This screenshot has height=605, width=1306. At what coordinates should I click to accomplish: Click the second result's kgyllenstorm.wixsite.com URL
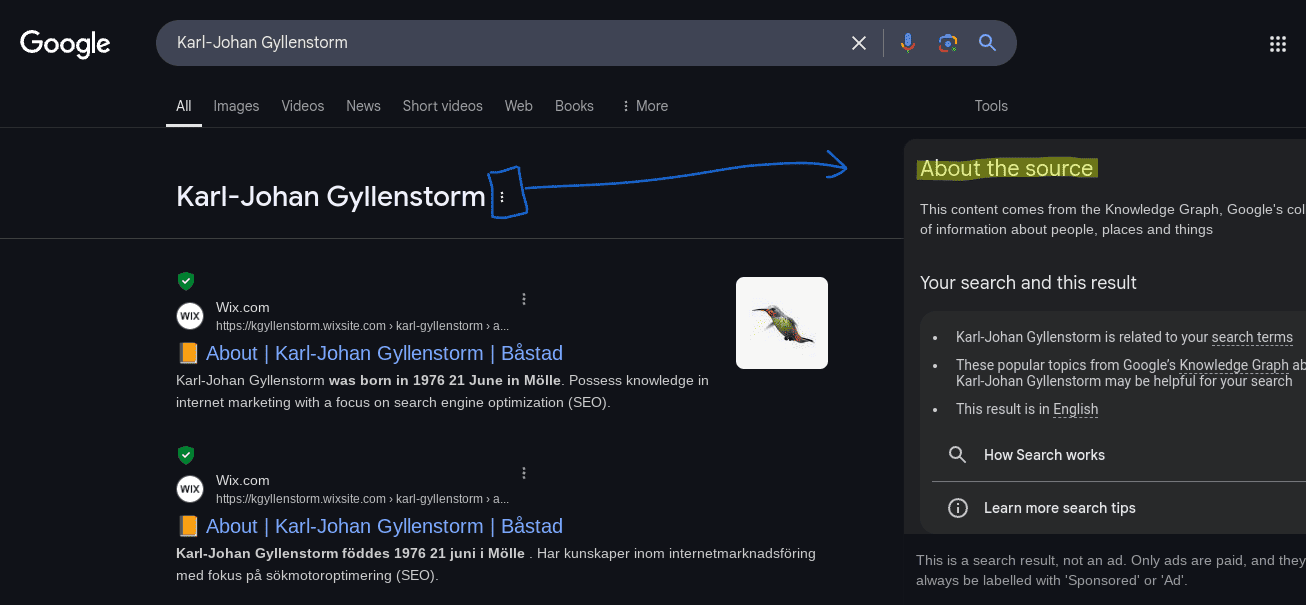362,499
